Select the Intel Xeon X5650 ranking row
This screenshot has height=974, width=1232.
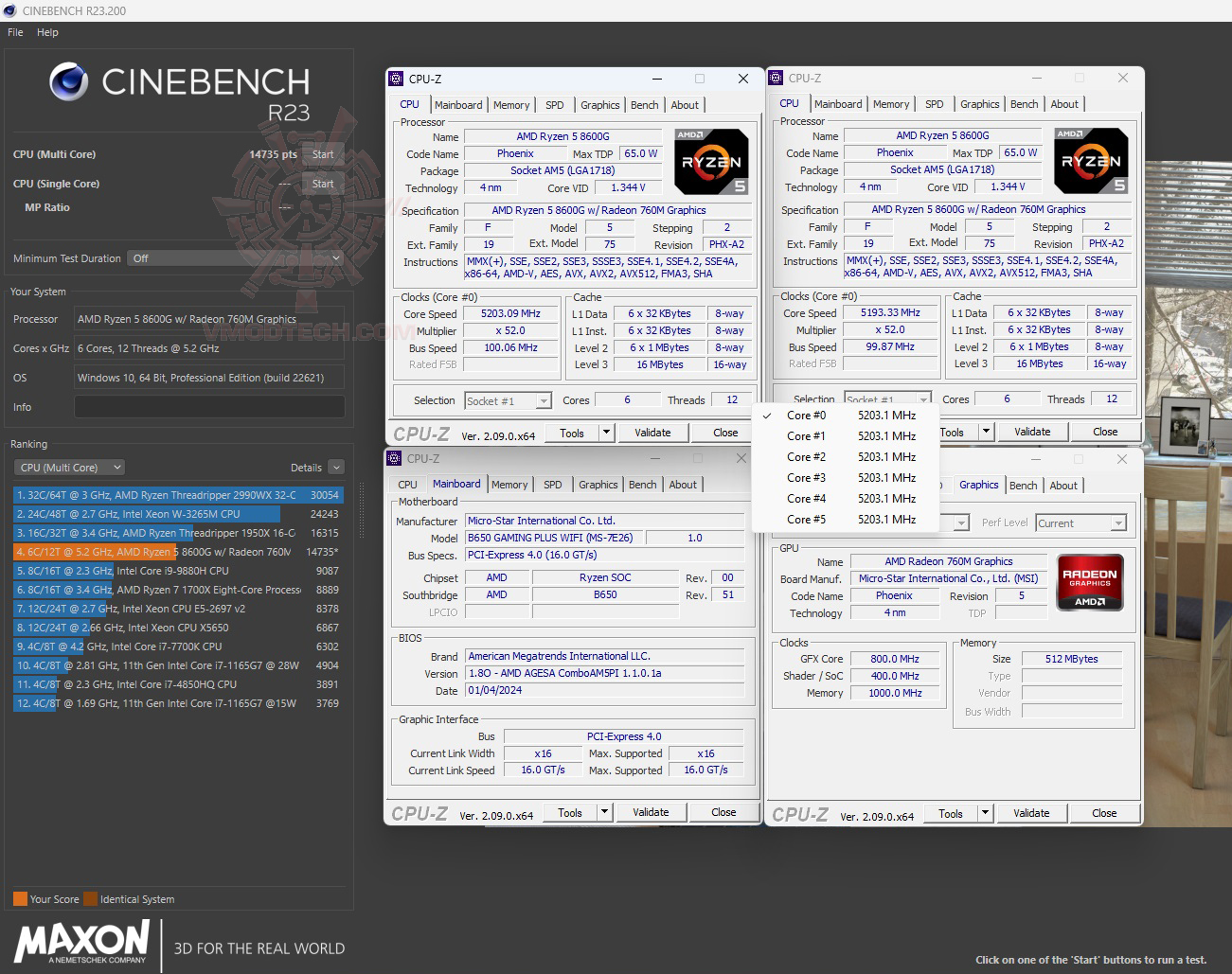(178, 628)
